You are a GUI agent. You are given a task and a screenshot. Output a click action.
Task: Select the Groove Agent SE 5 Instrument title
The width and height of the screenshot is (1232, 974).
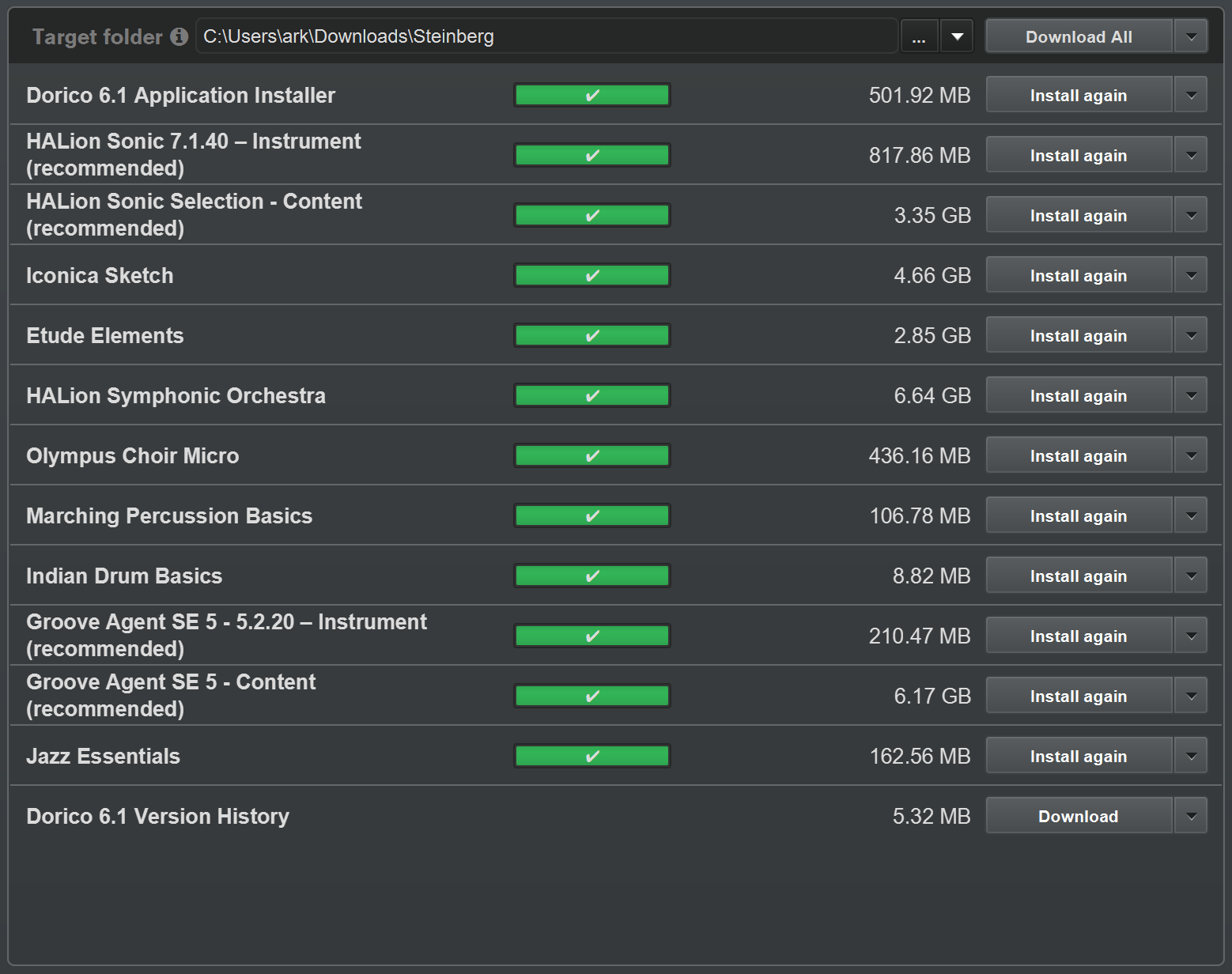click(x=227, y=635)
